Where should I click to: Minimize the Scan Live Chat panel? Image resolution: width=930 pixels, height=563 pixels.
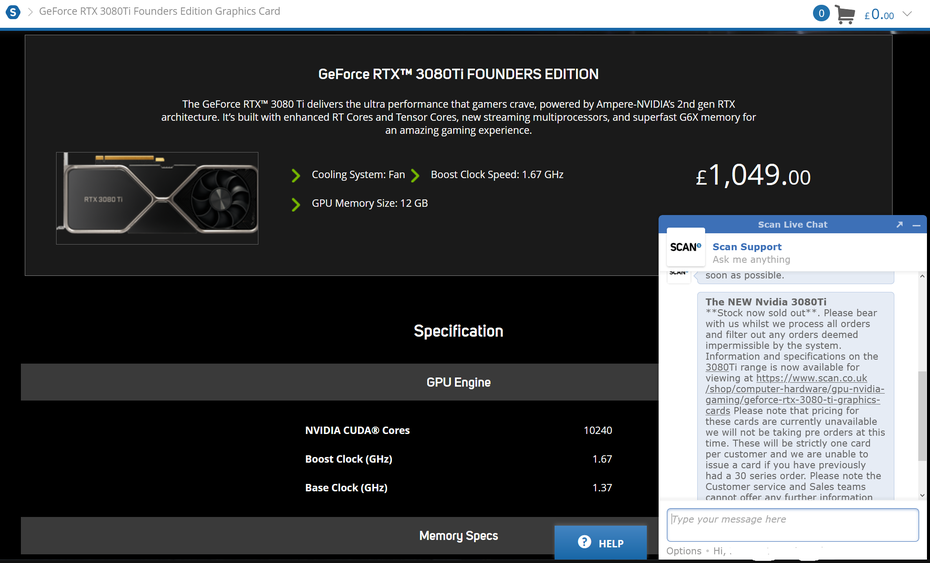pos(916,225)
